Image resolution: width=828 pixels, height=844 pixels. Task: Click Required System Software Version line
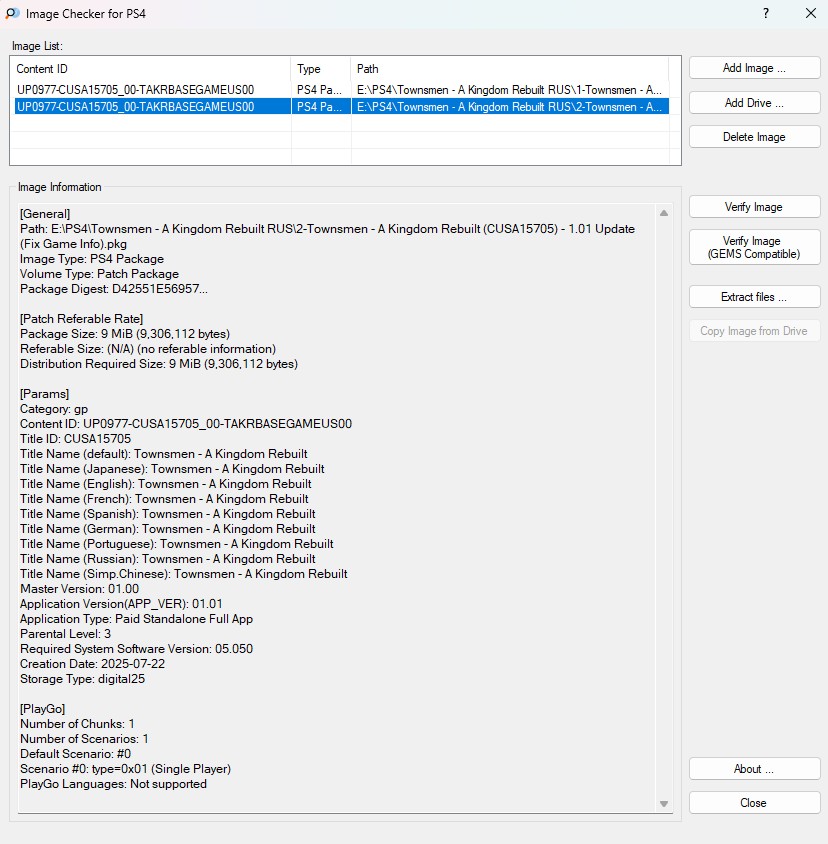[136, 649]
